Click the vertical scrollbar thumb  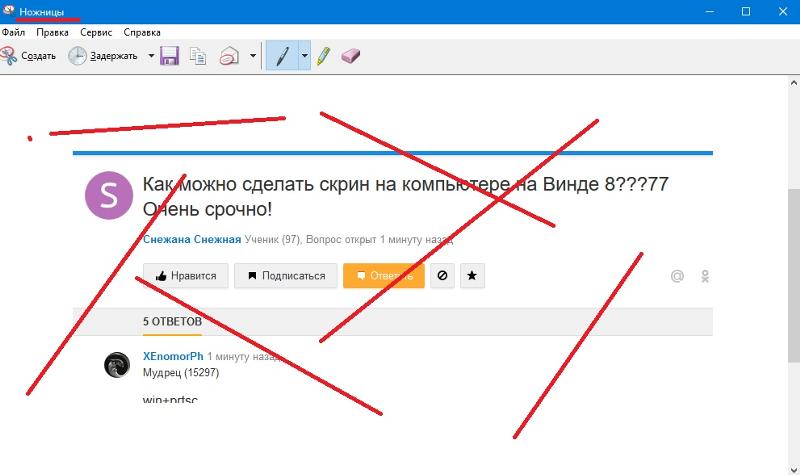(x=793, y=276)
